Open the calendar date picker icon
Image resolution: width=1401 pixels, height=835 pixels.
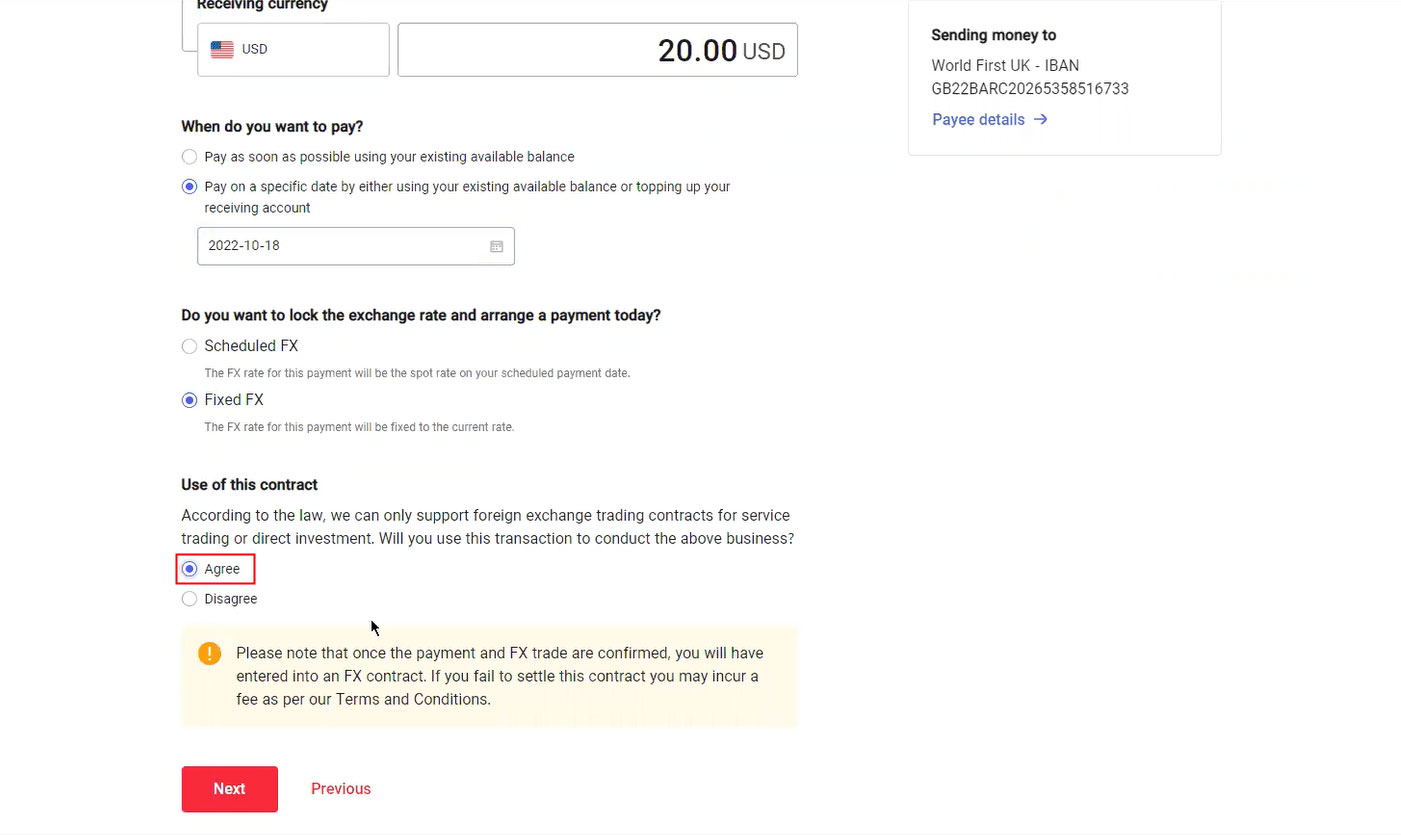496,246
